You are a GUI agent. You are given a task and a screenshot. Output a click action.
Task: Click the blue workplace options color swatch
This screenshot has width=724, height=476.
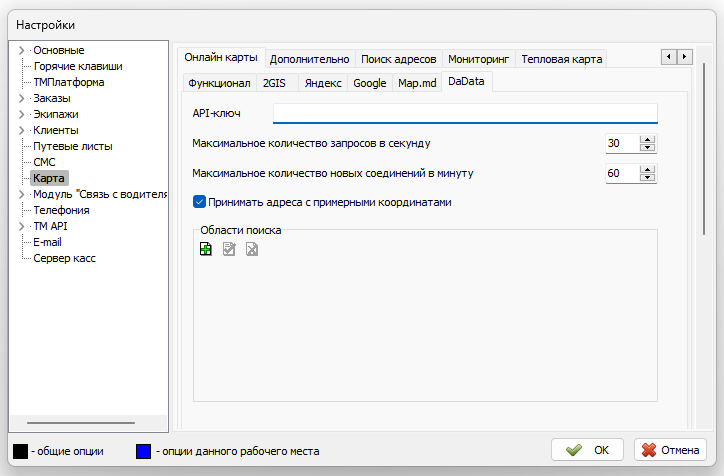(143, 451)
